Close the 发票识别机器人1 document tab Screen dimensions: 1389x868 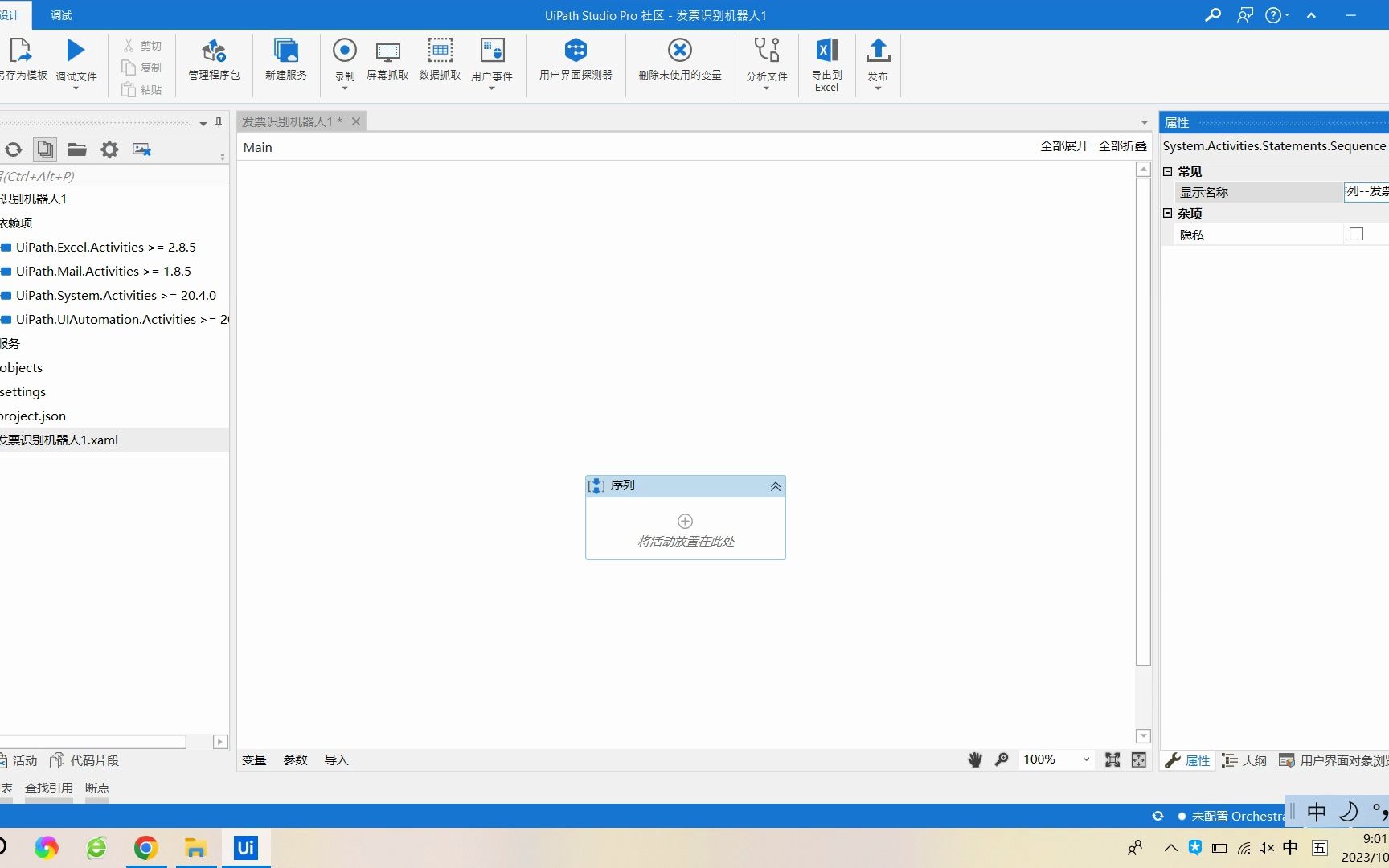tap(356, 121)
